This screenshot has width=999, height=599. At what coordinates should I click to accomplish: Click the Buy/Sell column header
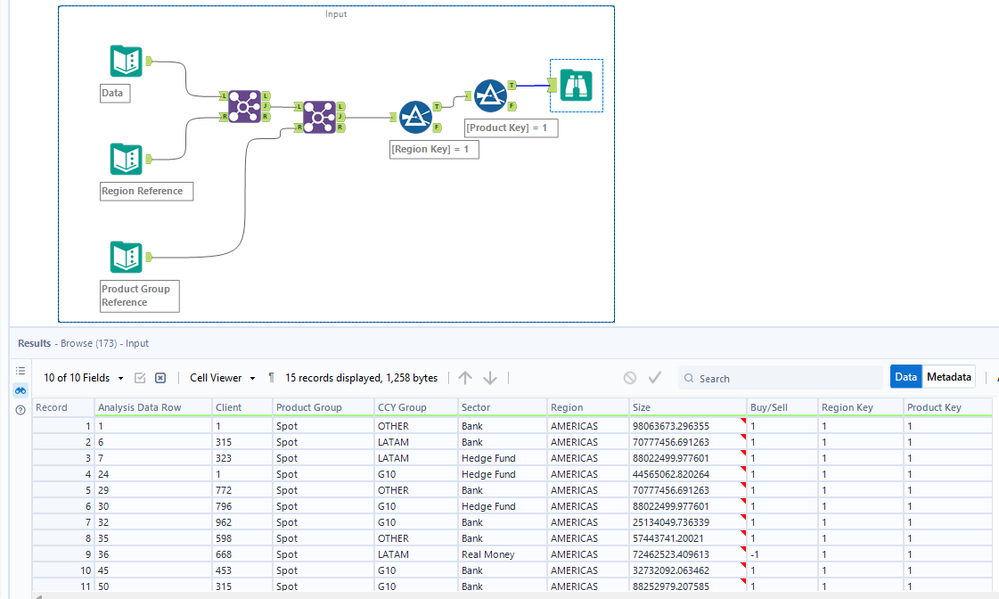[x=782, y=407]
